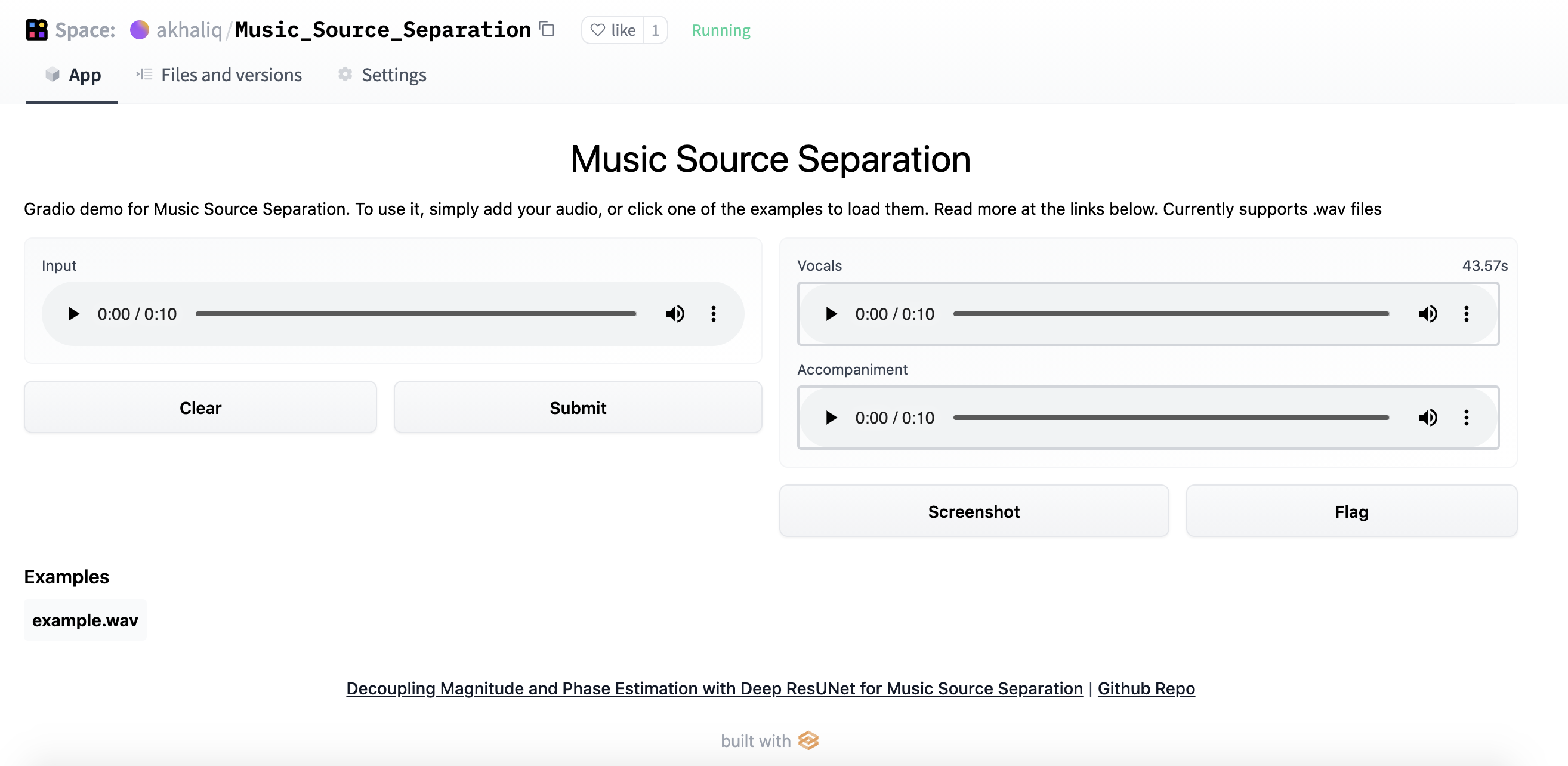Open akhaliq's profile via the avatar
This screenshot has width=1568, height=766.
click(140, 29)
